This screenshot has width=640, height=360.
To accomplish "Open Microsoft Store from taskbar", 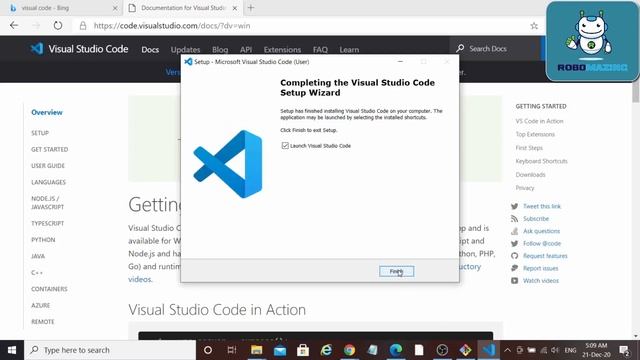I will point(303,350).
